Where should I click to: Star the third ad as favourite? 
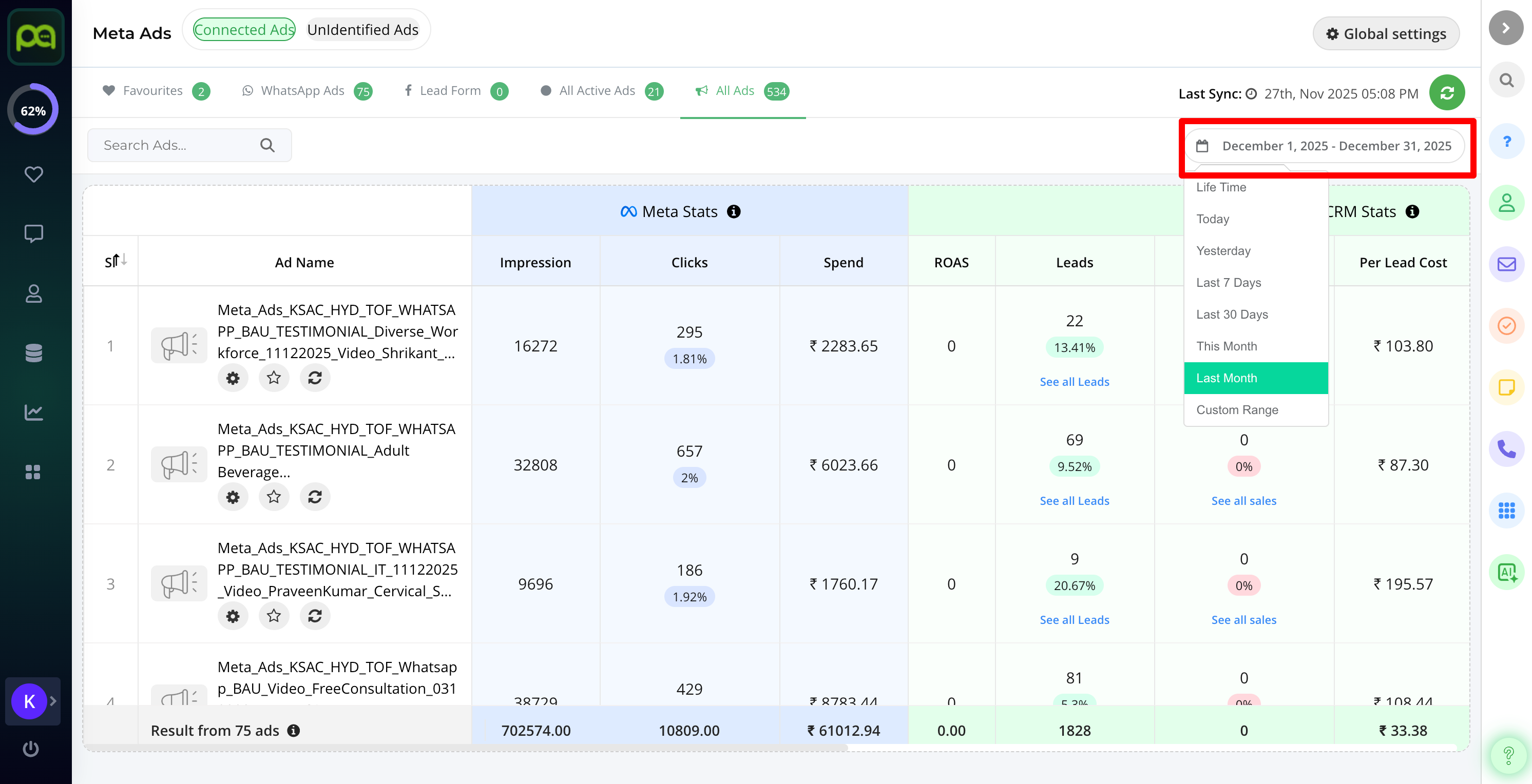pyautogui.click(x=274, y=615)
